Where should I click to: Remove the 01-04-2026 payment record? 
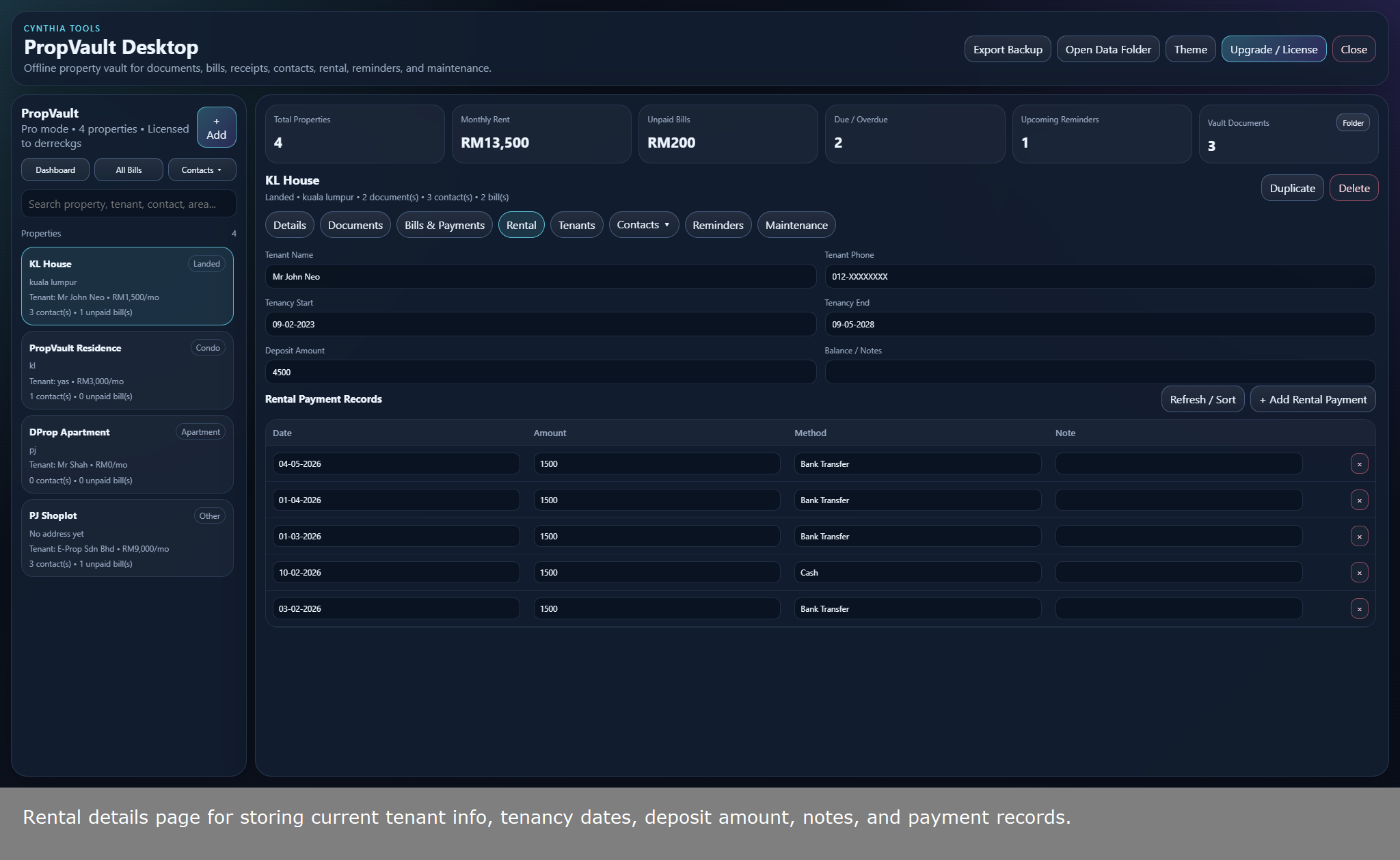[x=1359, y=500]
